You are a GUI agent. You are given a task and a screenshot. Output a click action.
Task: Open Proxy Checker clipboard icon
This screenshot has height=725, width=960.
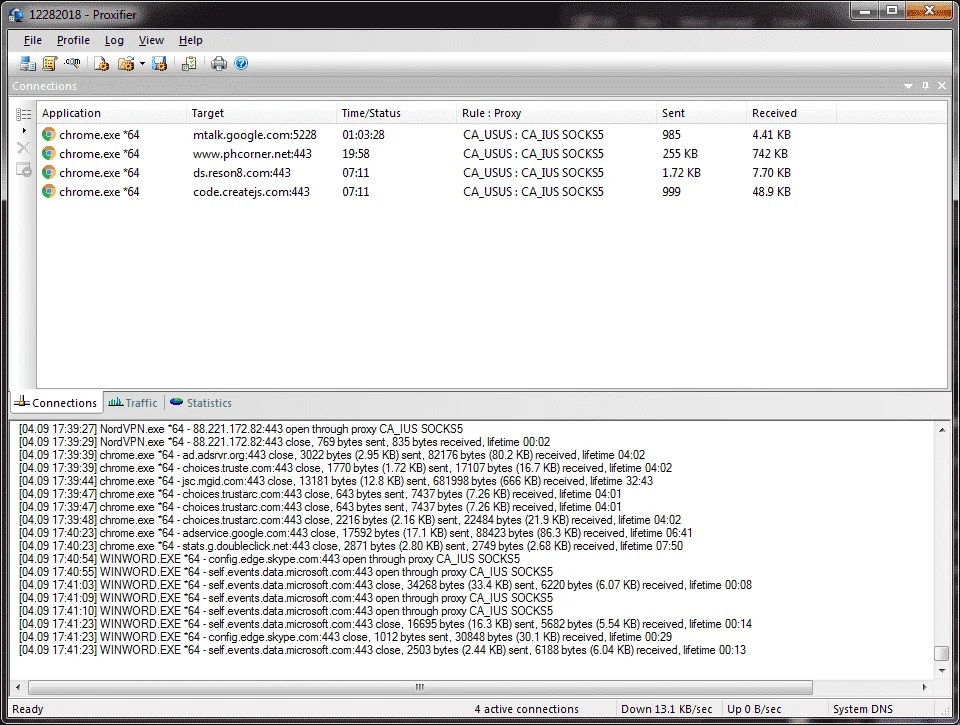189,63
